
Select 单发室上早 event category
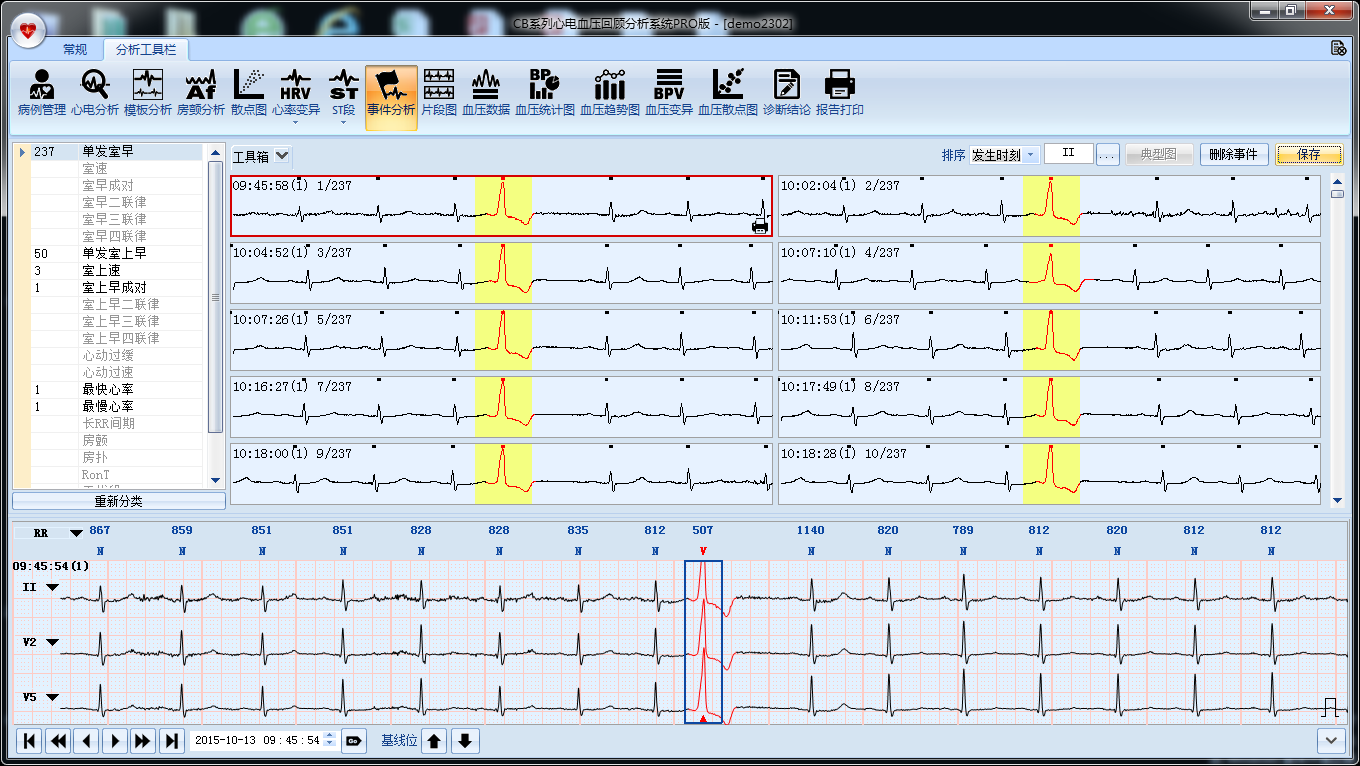click(113, 253)
